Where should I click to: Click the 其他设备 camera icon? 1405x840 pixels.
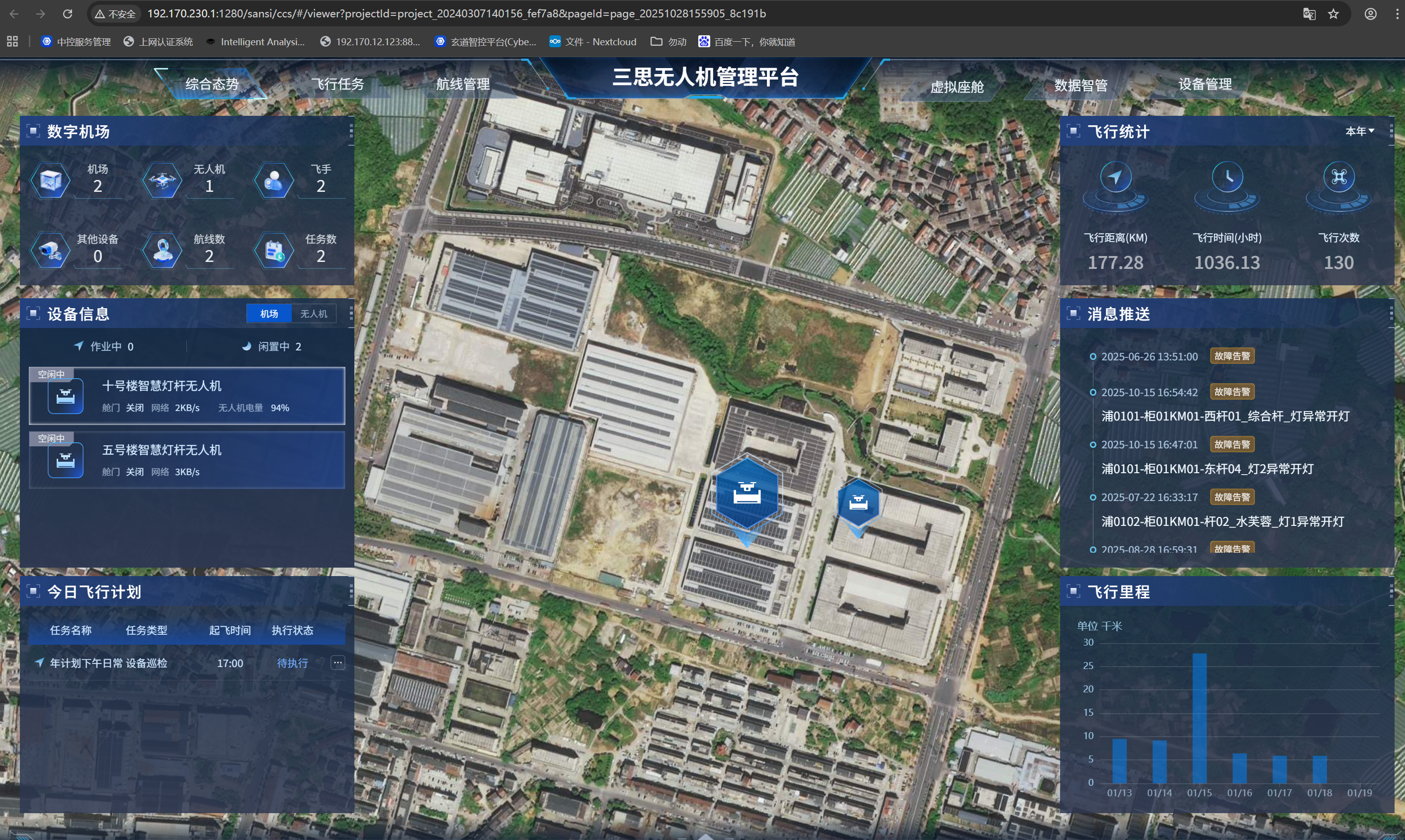(x=50, y=251)
